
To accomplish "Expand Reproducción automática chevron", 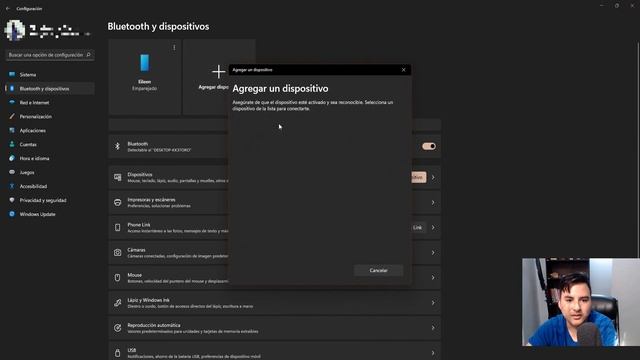I will 433,328.
